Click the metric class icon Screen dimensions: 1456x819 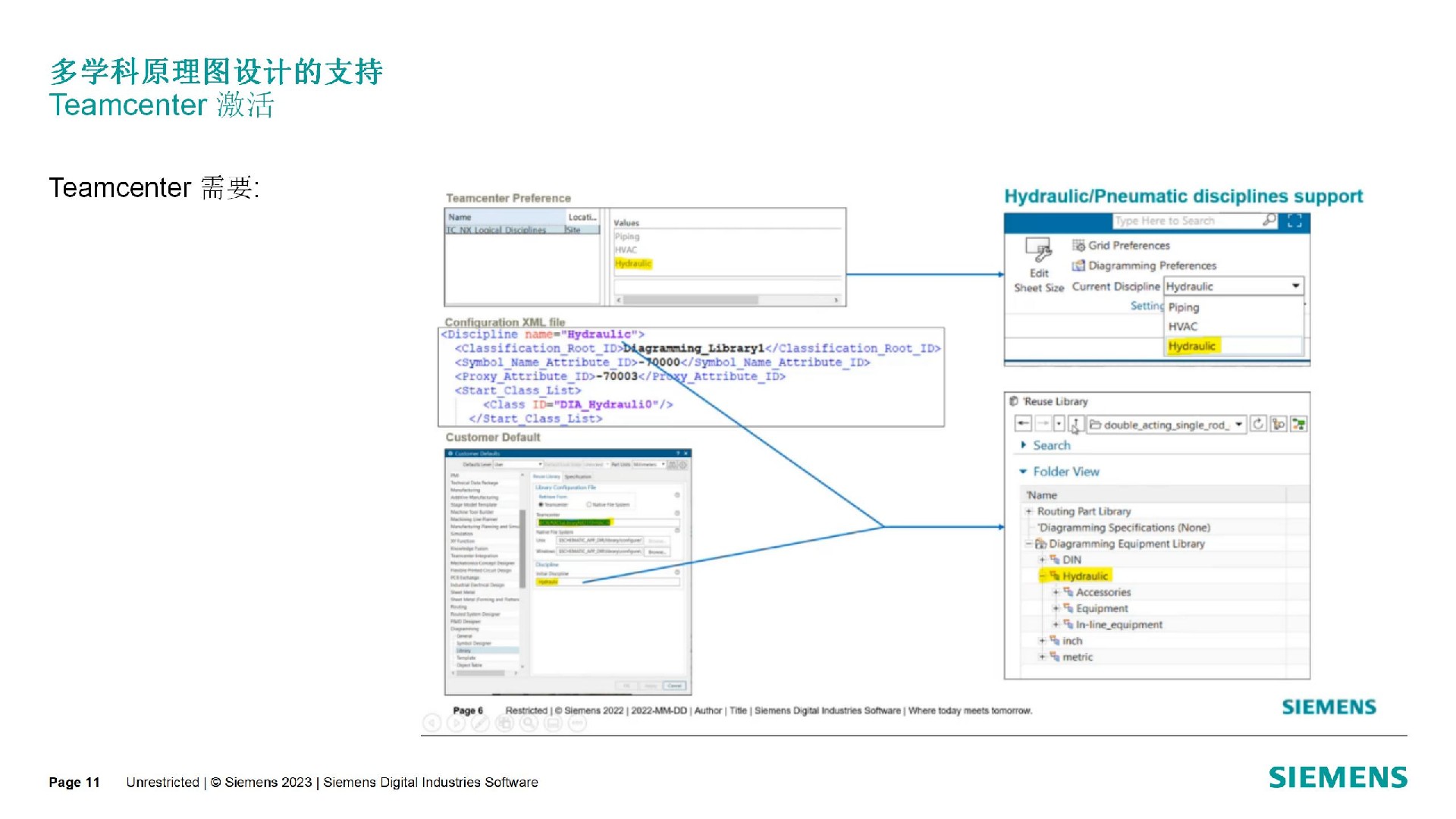1055,657
